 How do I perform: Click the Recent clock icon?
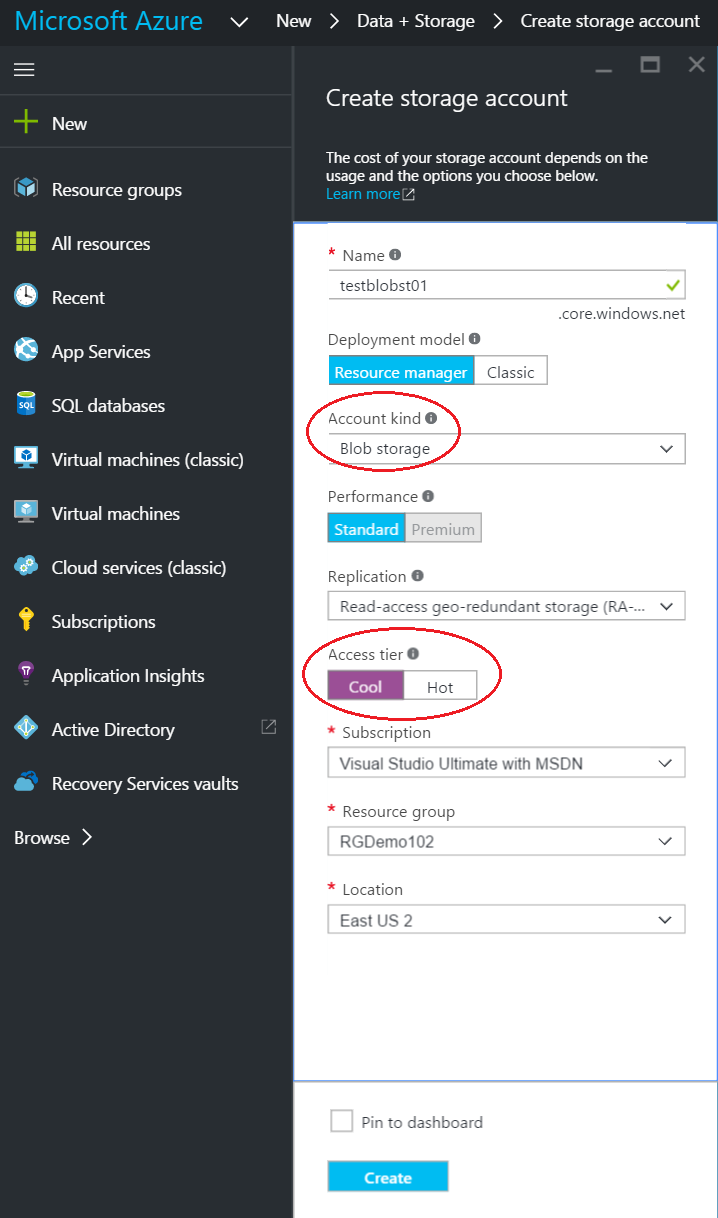pos(26,296)
